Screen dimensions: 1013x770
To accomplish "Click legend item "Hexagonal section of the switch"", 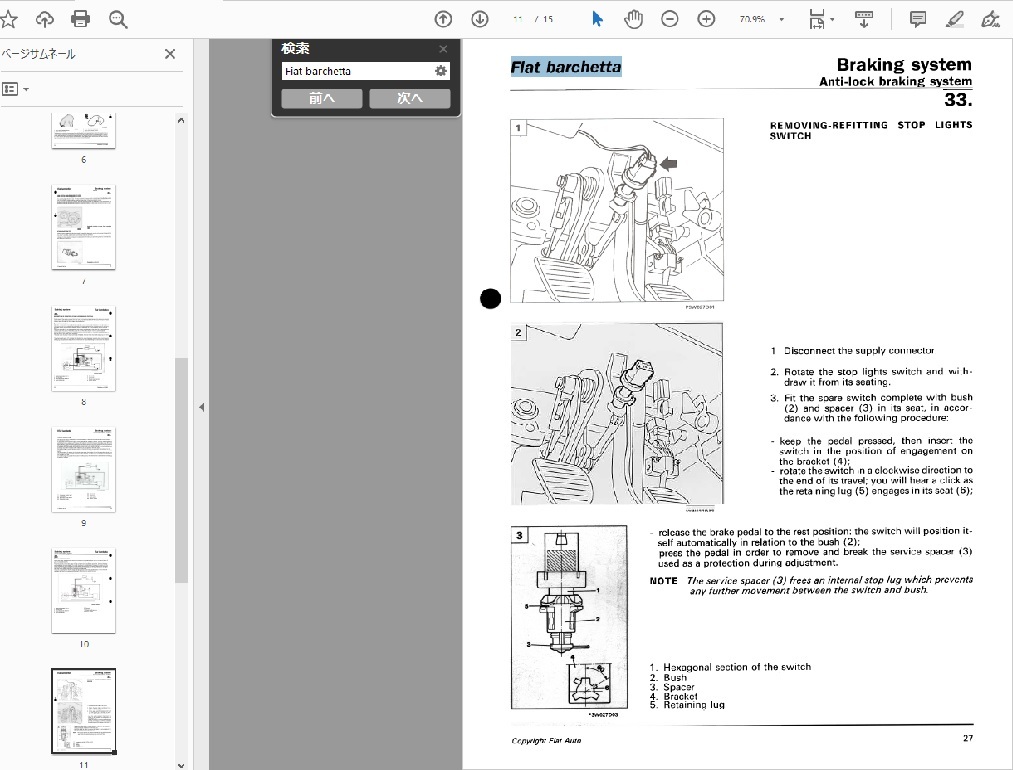I will [736, 667].
